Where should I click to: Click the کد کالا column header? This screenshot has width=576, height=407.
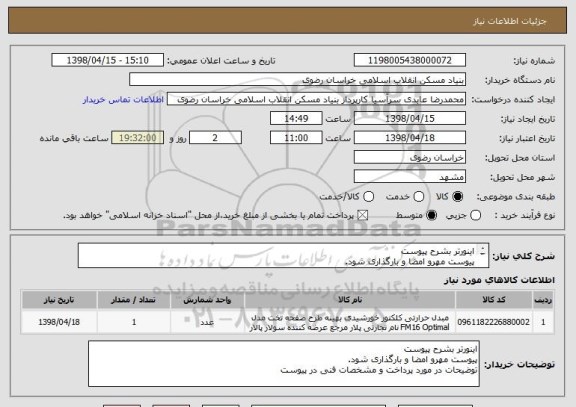coord(494,300)
